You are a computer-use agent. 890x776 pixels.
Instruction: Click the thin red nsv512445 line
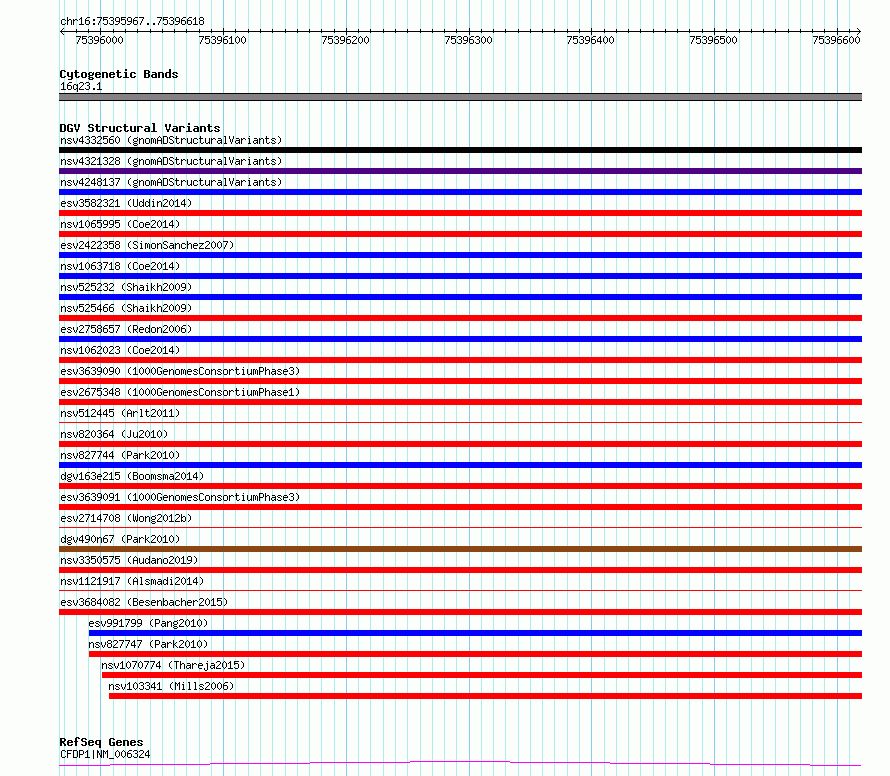(x=460, y=423)
